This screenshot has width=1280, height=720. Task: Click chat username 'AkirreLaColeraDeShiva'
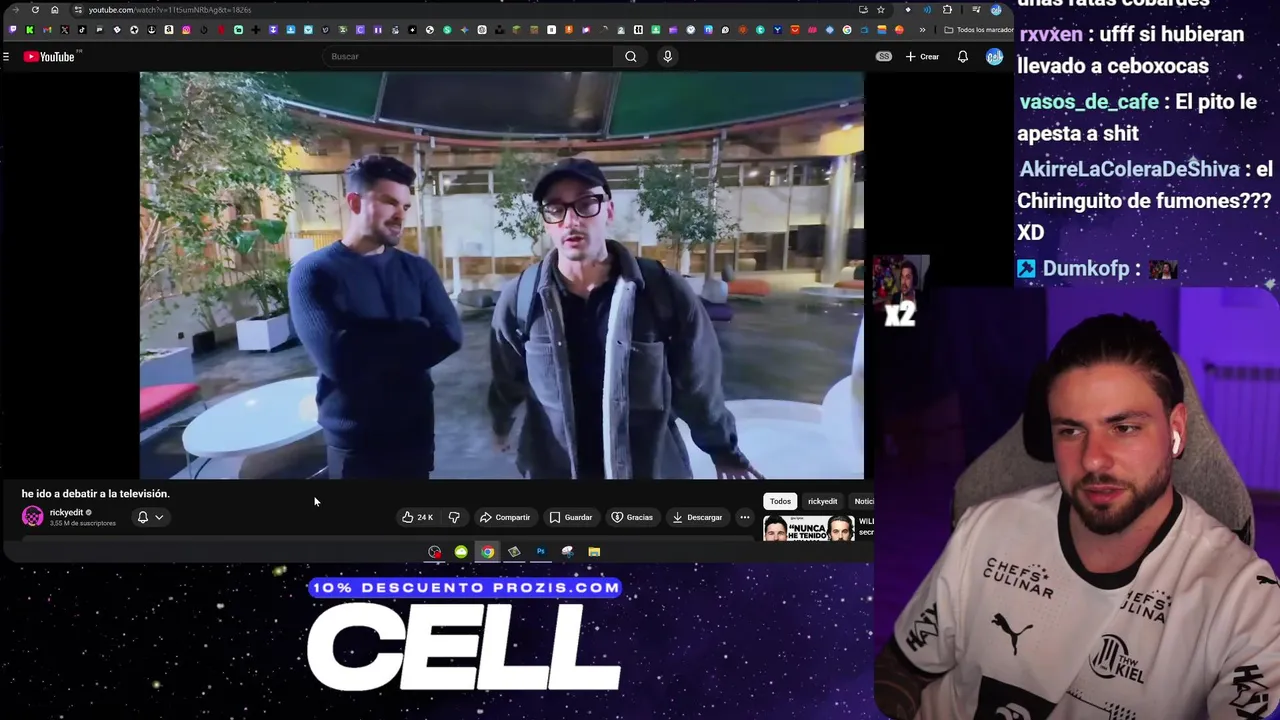(1130, 169)
